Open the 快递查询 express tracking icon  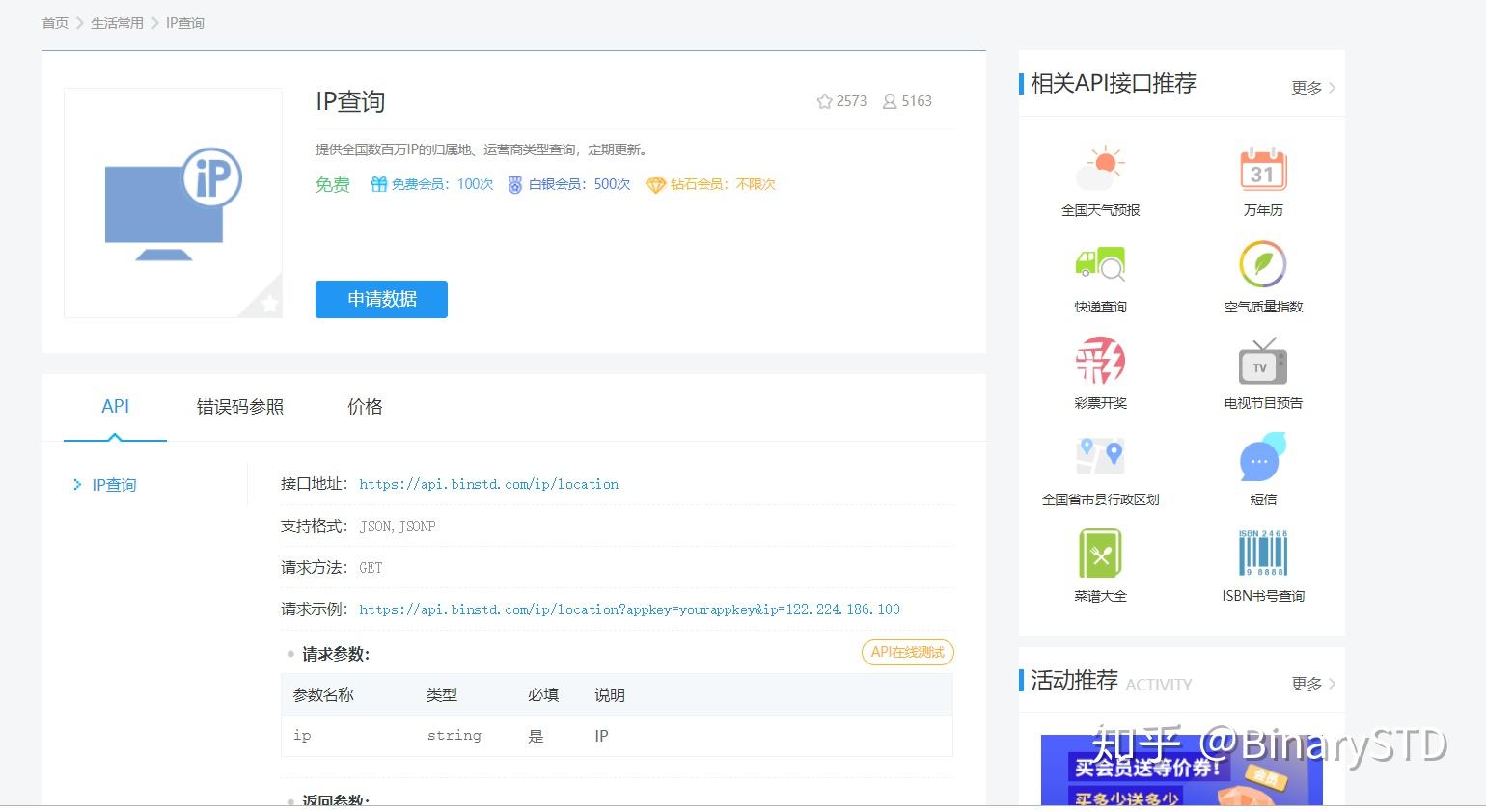1100,265
